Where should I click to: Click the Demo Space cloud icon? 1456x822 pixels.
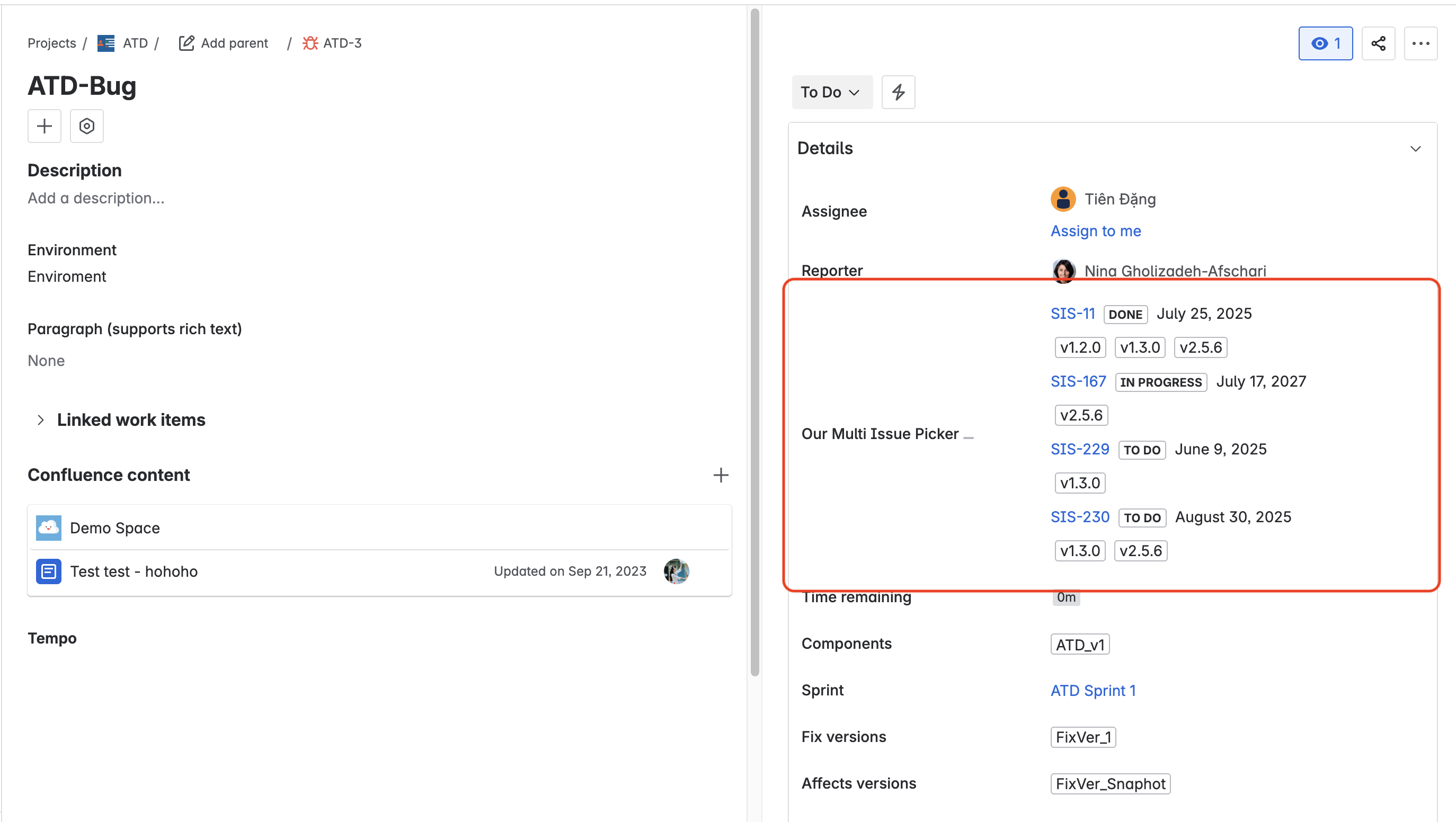(x=49, y=527)
